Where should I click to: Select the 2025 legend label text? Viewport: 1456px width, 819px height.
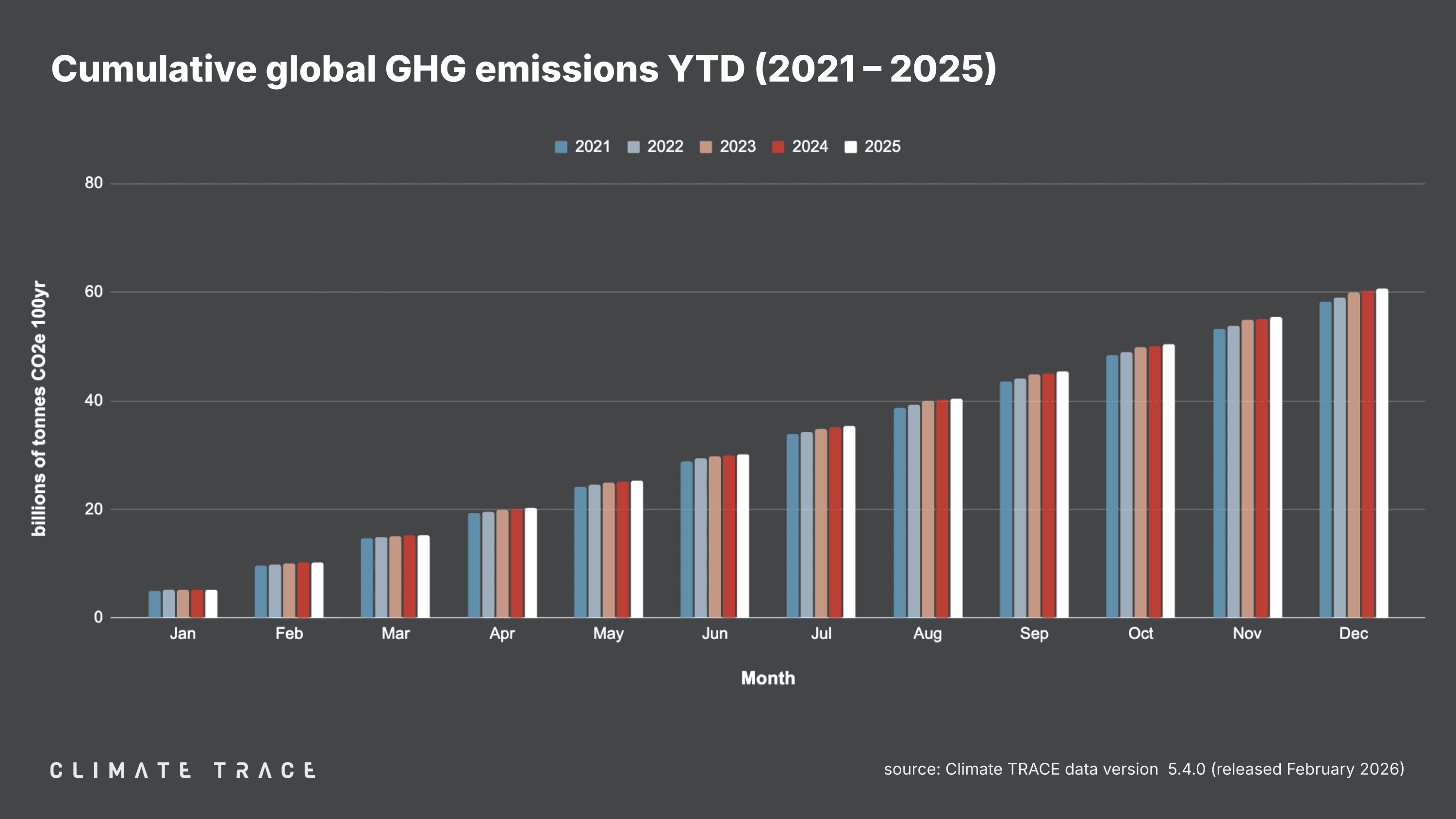coord(882,147)
